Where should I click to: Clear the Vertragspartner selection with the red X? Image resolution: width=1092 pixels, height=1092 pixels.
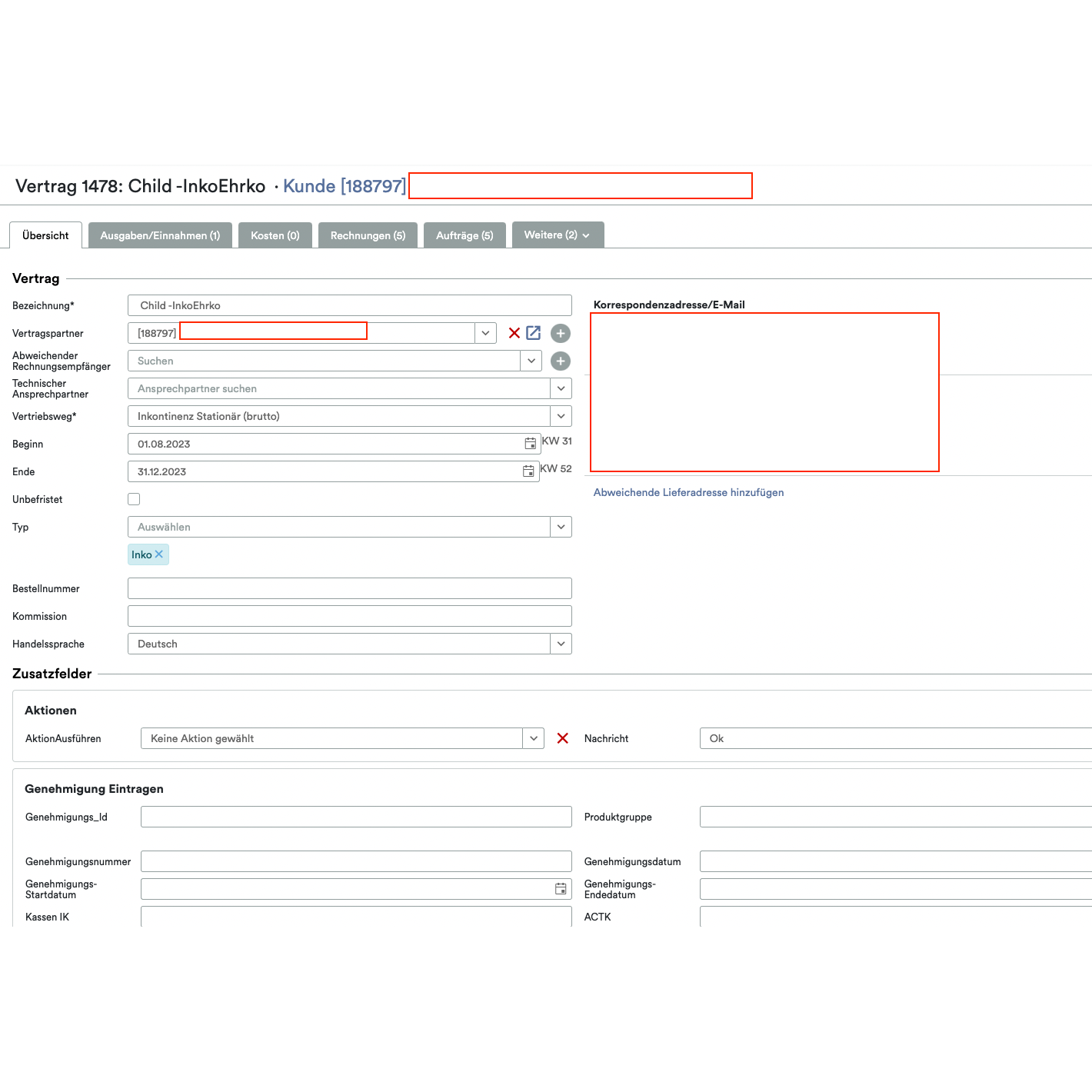pos(514,333)
